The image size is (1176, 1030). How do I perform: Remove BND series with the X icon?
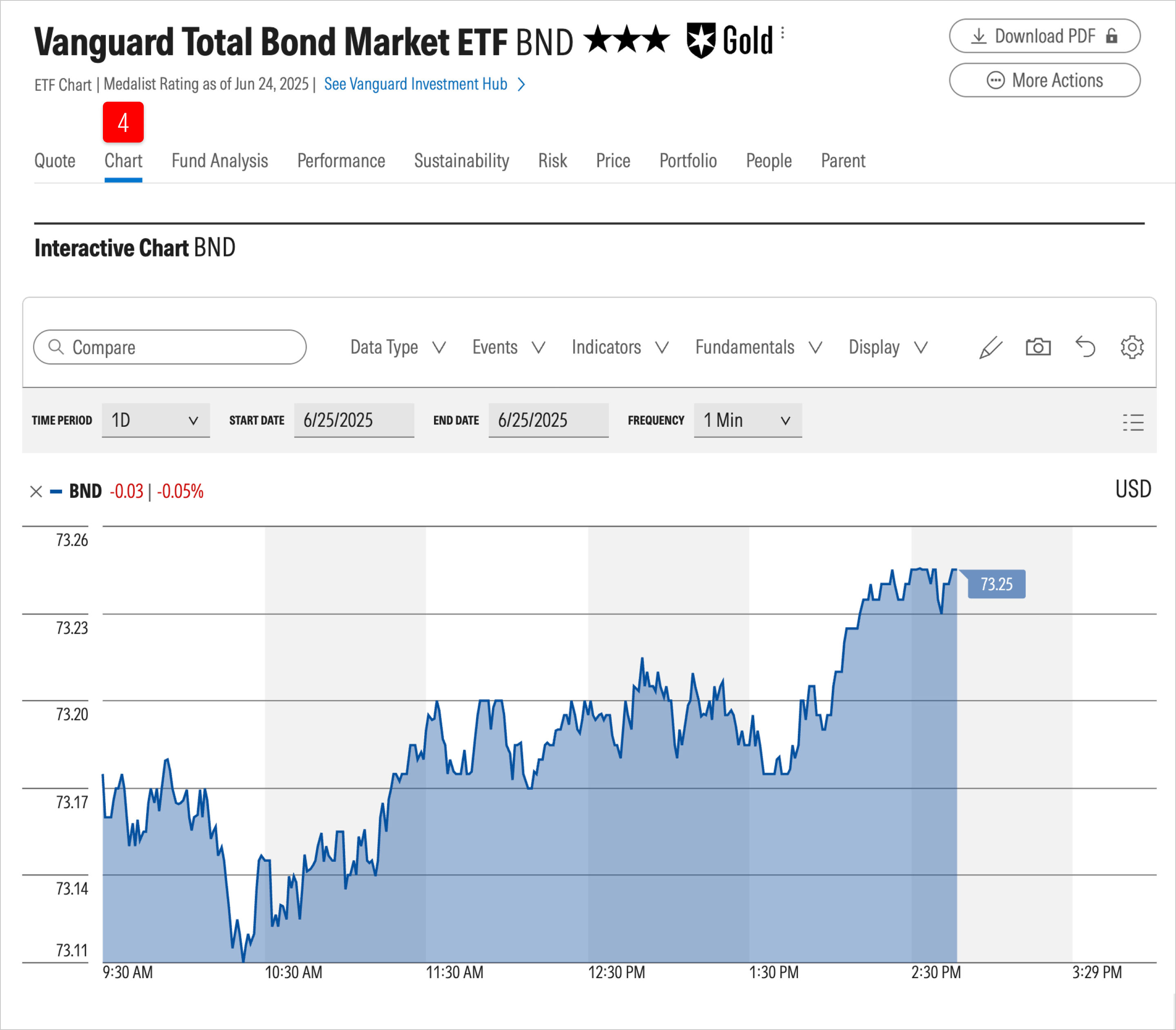pyautogui.click(x=36, y=491)
